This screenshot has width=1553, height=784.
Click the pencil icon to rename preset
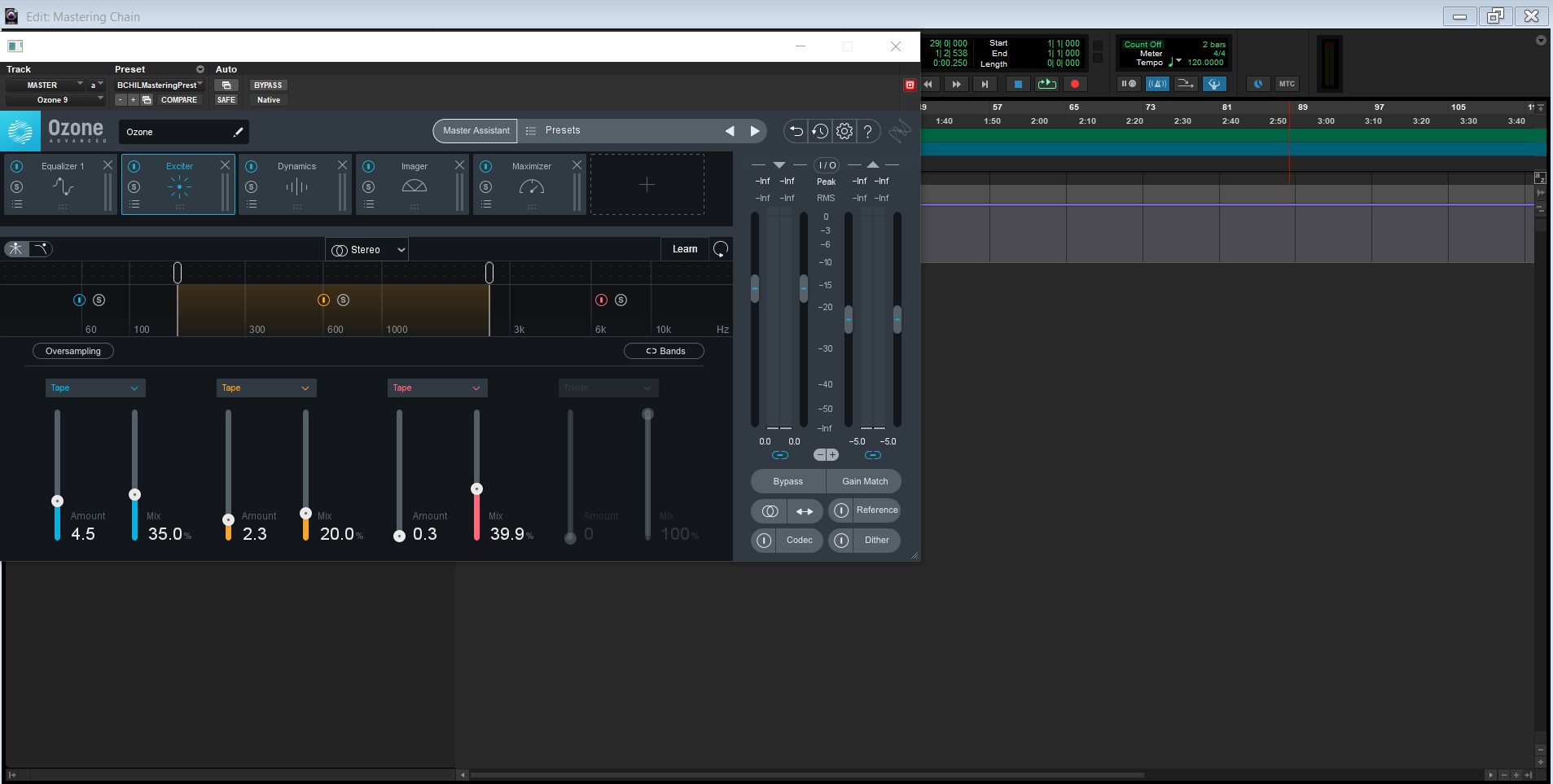pos(238,132)
